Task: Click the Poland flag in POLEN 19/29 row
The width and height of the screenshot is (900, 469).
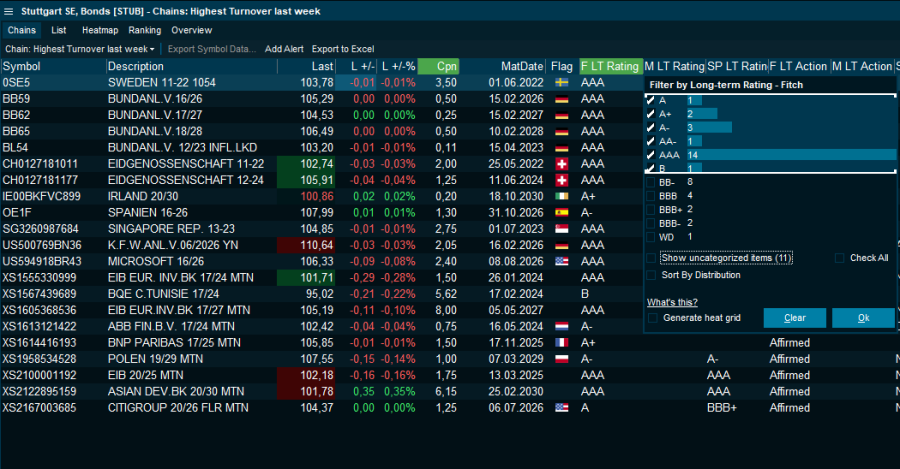Action: click(x=562, y=359)
